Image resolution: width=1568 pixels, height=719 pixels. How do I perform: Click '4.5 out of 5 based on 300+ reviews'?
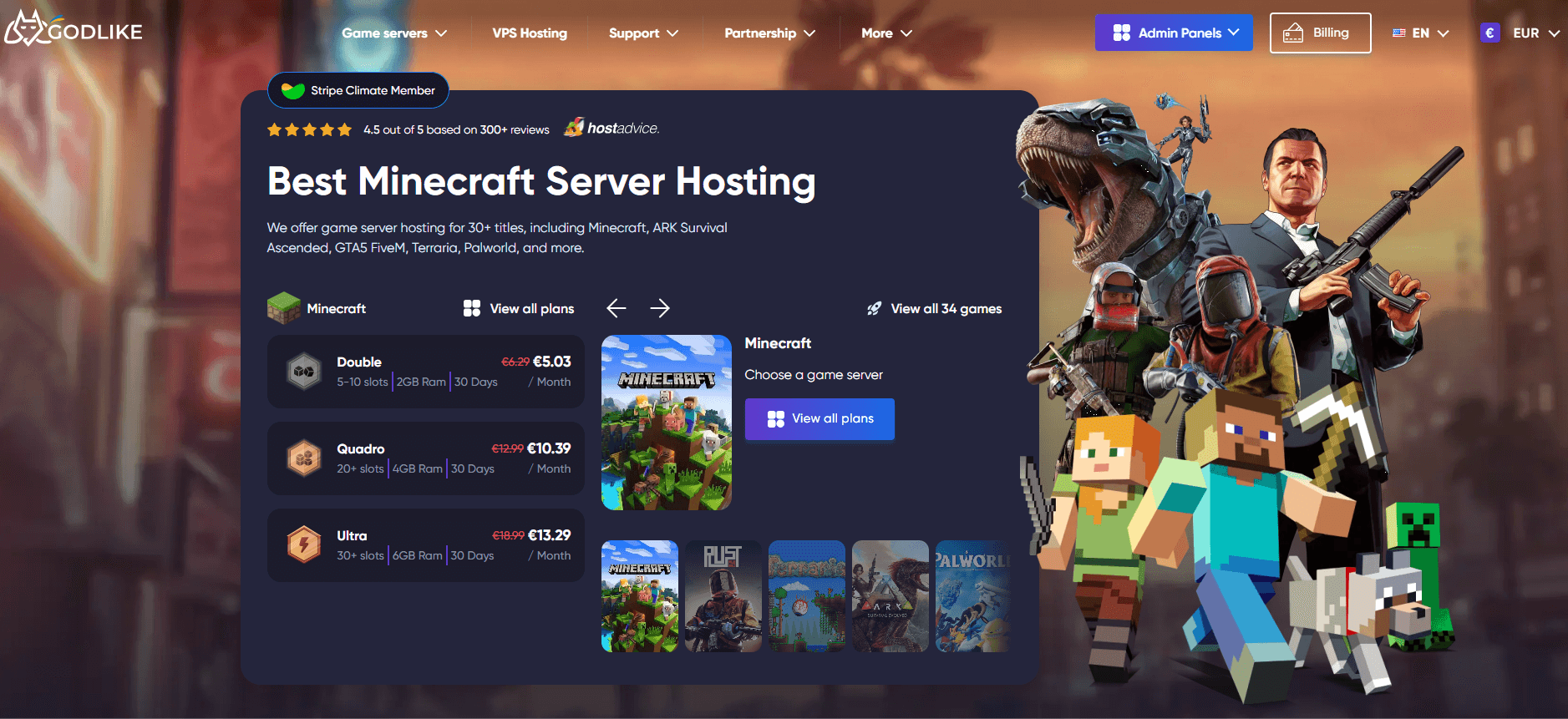(x=456, y=129)
